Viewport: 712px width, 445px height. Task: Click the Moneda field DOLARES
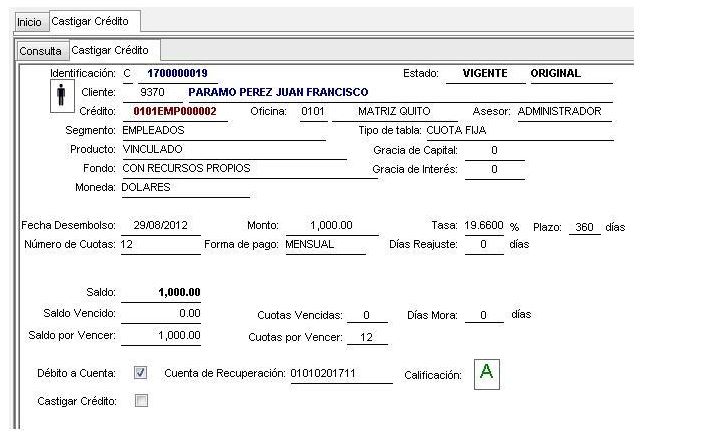pyautogui.click(x=185, y=188)
